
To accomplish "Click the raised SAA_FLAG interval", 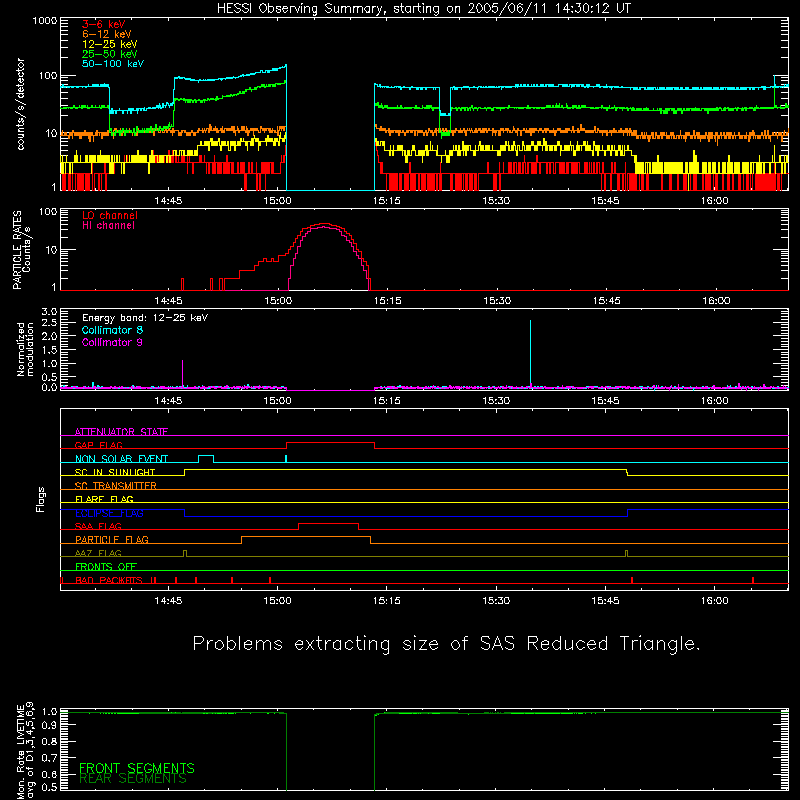I will click(329, 524).
